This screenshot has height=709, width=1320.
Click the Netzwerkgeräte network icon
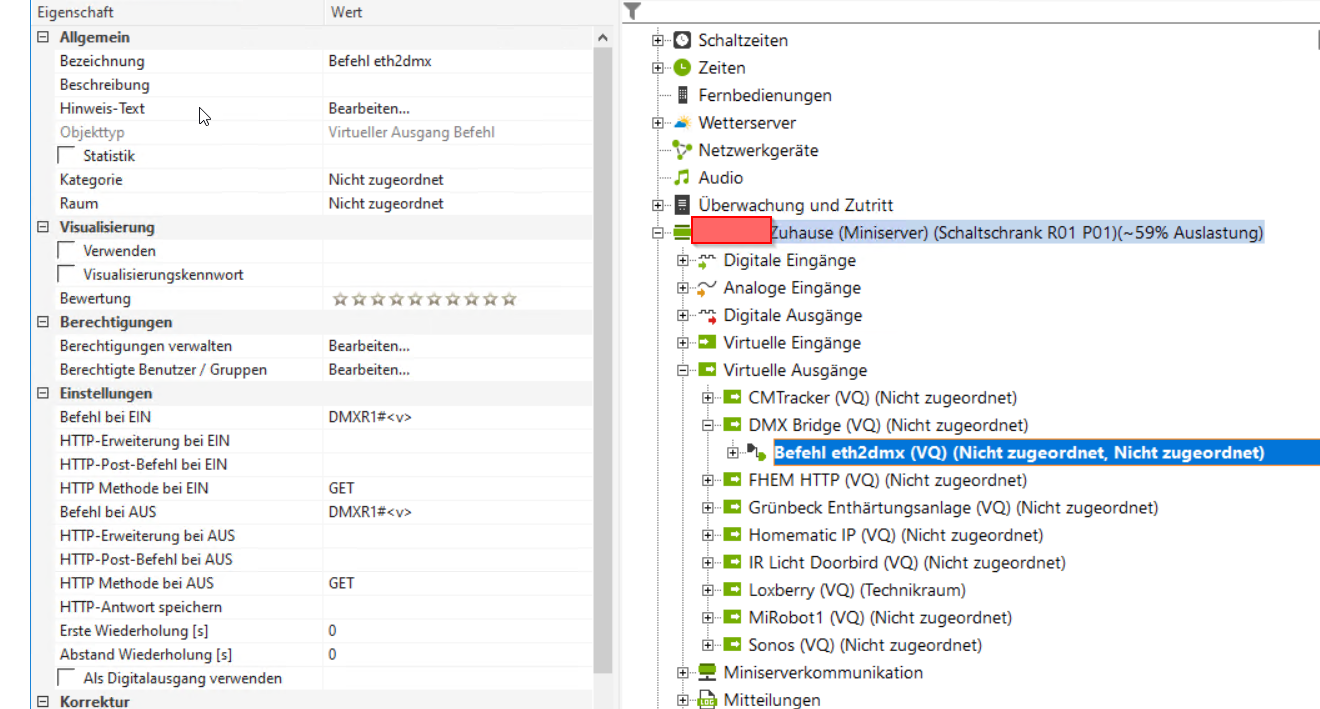coord(682,151)
